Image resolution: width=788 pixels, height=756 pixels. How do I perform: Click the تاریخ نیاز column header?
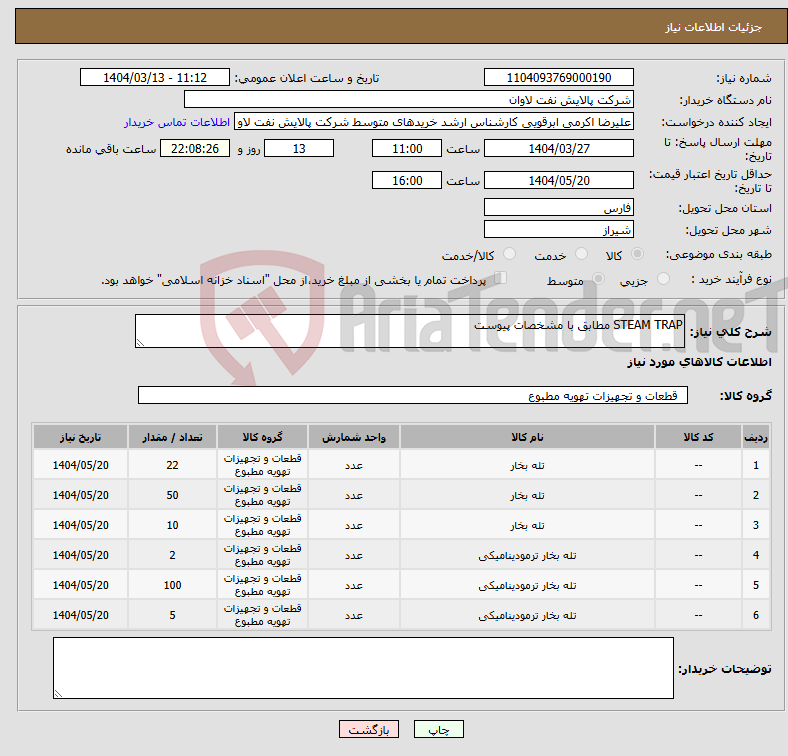pos(80,437)
